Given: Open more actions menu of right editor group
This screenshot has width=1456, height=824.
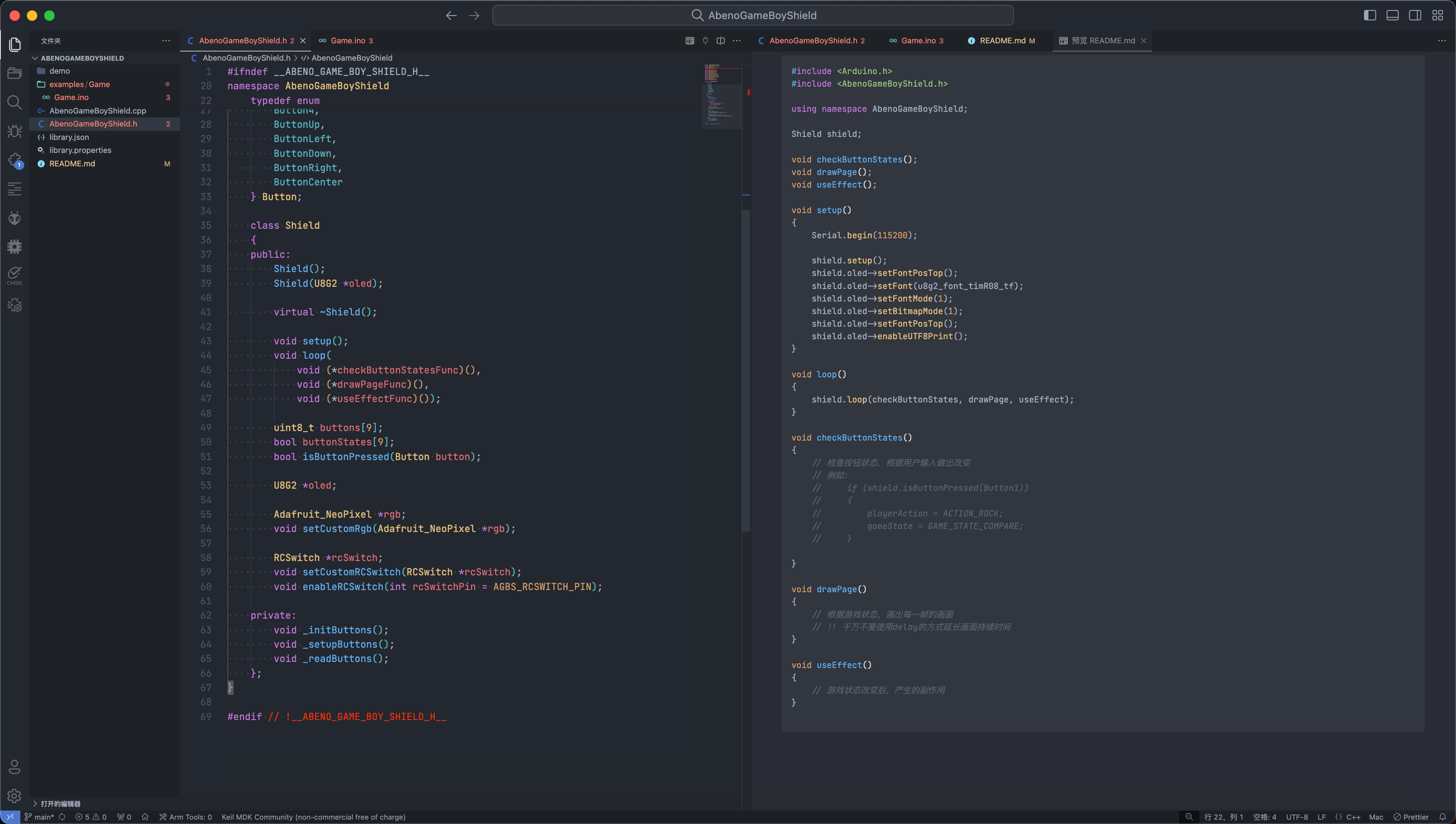Looking at the screenshot, I should 1441,41.
